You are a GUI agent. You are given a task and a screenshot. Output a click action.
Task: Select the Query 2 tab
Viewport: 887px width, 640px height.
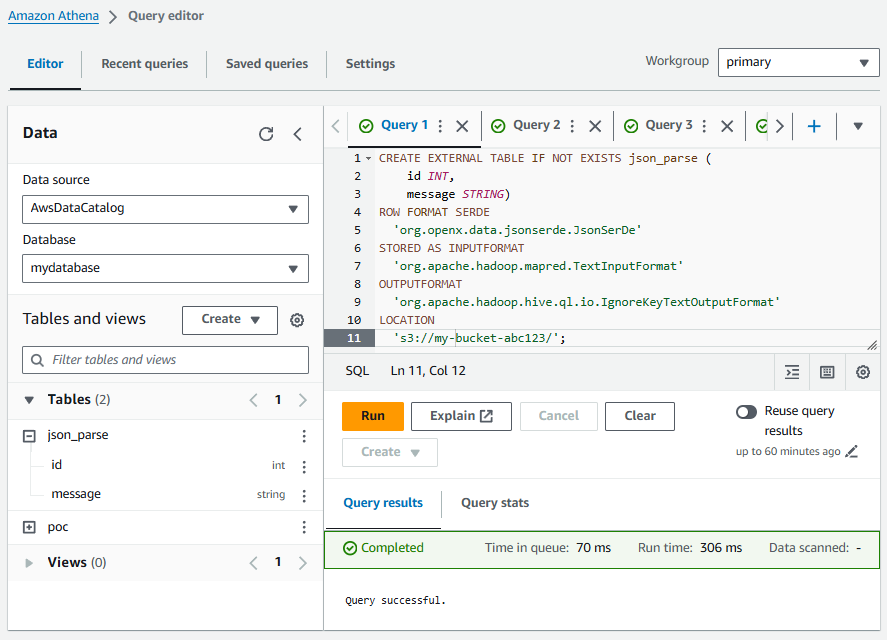pyautogui.click(x=536, y=125)
